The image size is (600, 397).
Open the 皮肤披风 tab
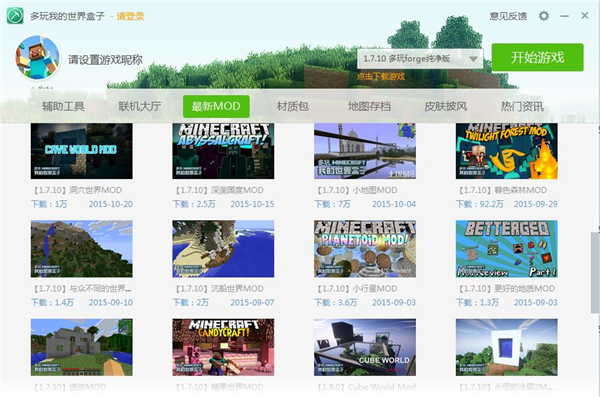[446, 106]
